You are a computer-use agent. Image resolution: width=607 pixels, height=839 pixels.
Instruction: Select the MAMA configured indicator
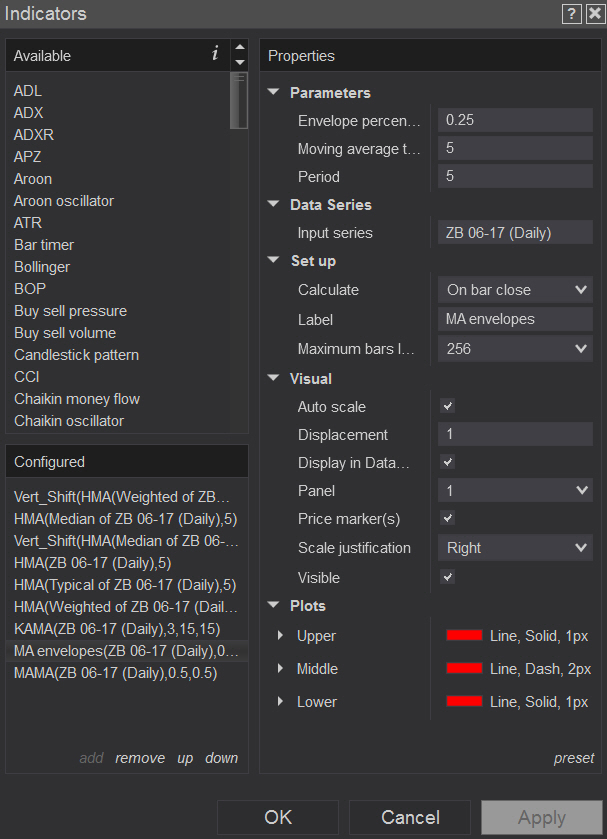(x=115, y=673)
